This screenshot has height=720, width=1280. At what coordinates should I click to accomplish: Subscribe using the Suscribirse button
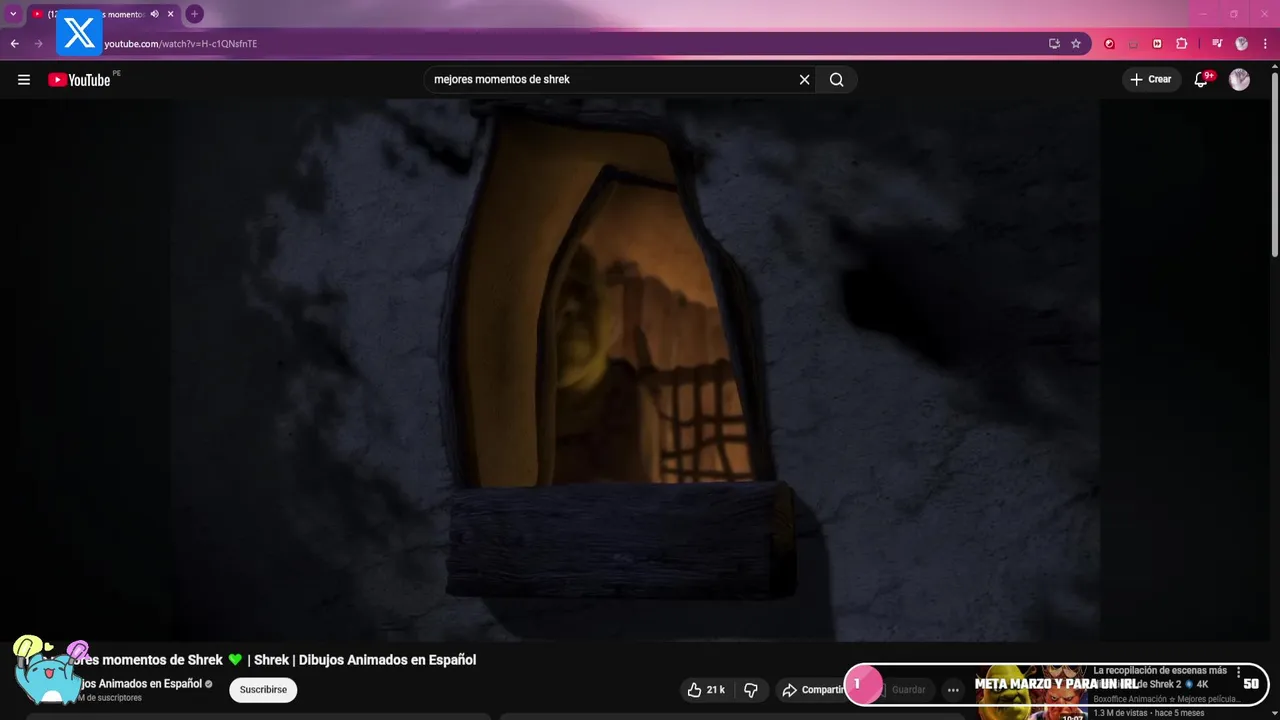tap(263, 690)
